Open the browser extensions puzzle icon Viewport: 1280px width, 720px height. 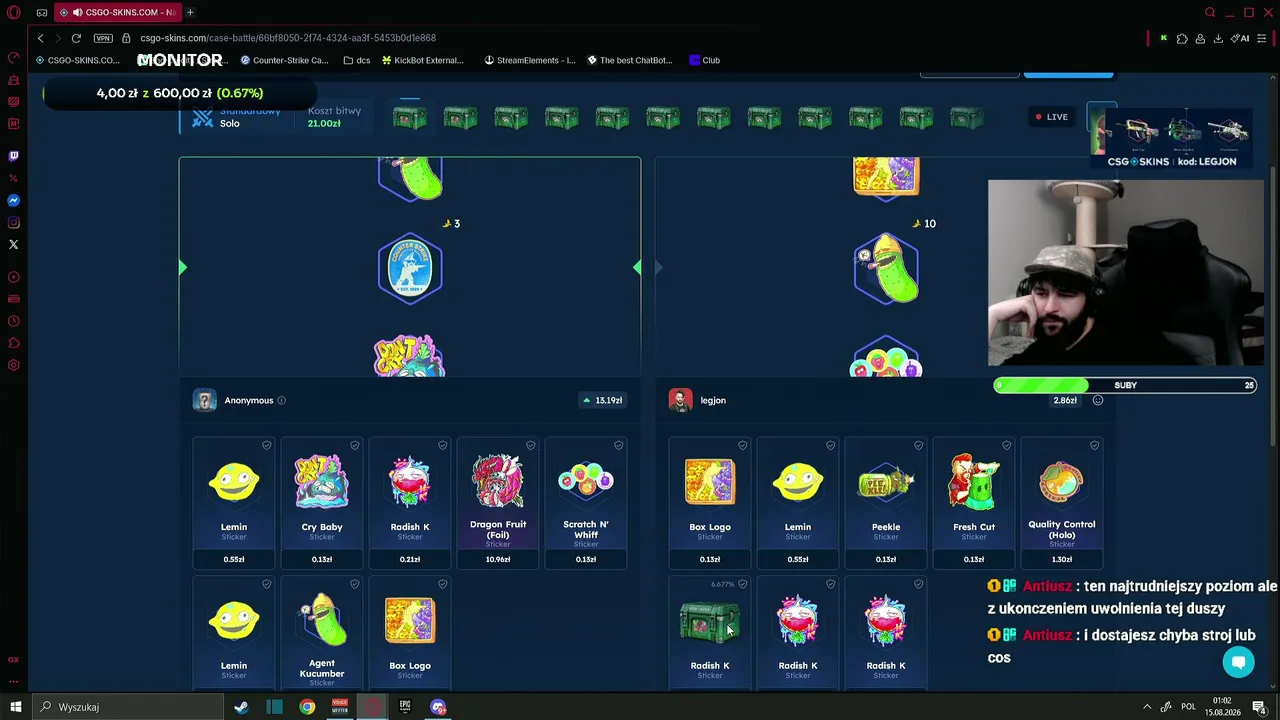pyautogui.click(x=1182, y=38)
